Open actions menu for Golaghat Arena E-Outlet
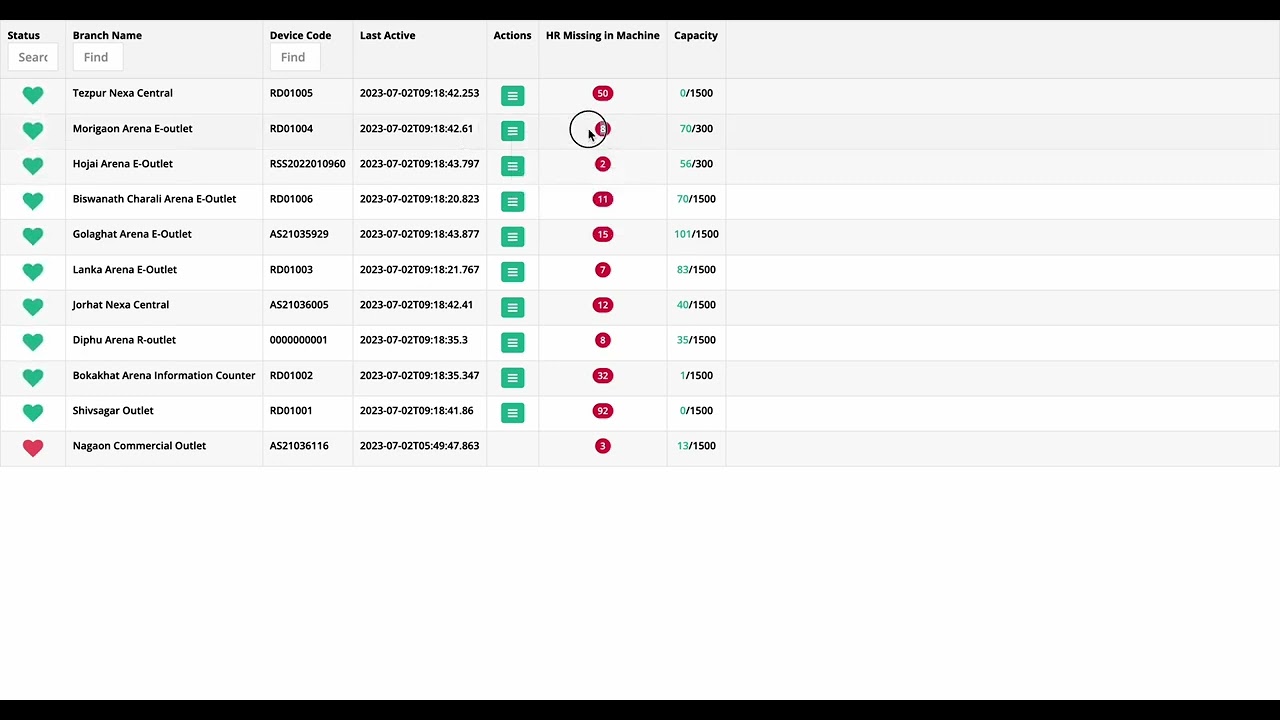 coord(512,237)
